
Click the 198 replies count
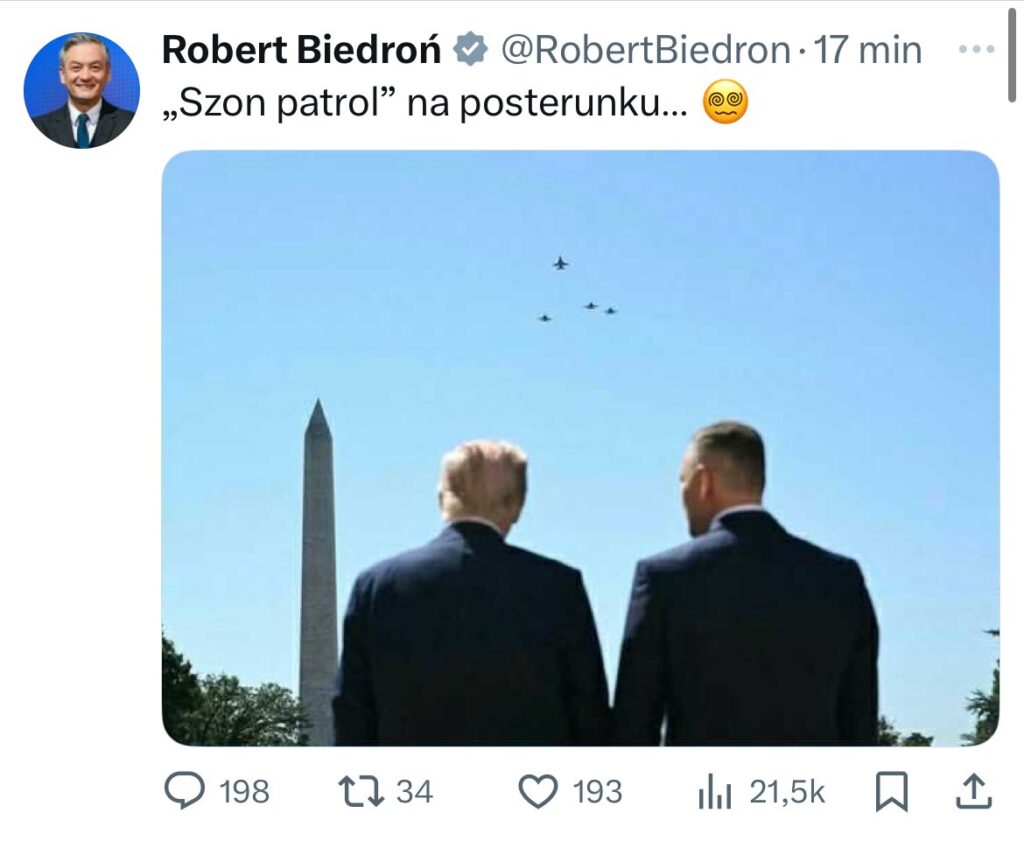click(244, 792)
